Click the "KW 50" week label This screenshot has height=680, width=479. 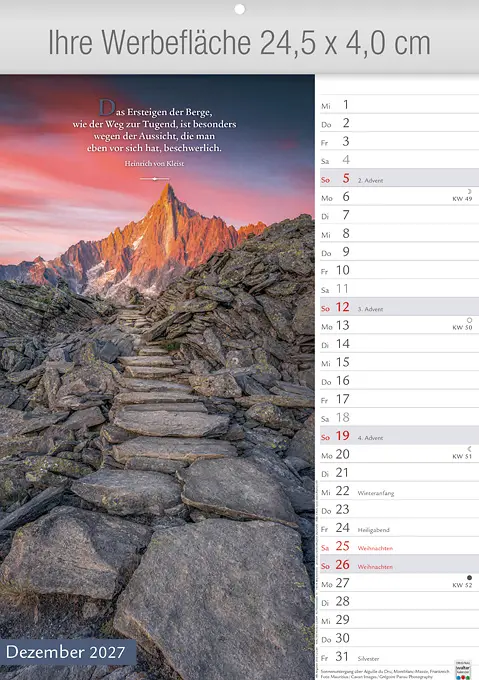pyautogui.click(x=462, y=327)
